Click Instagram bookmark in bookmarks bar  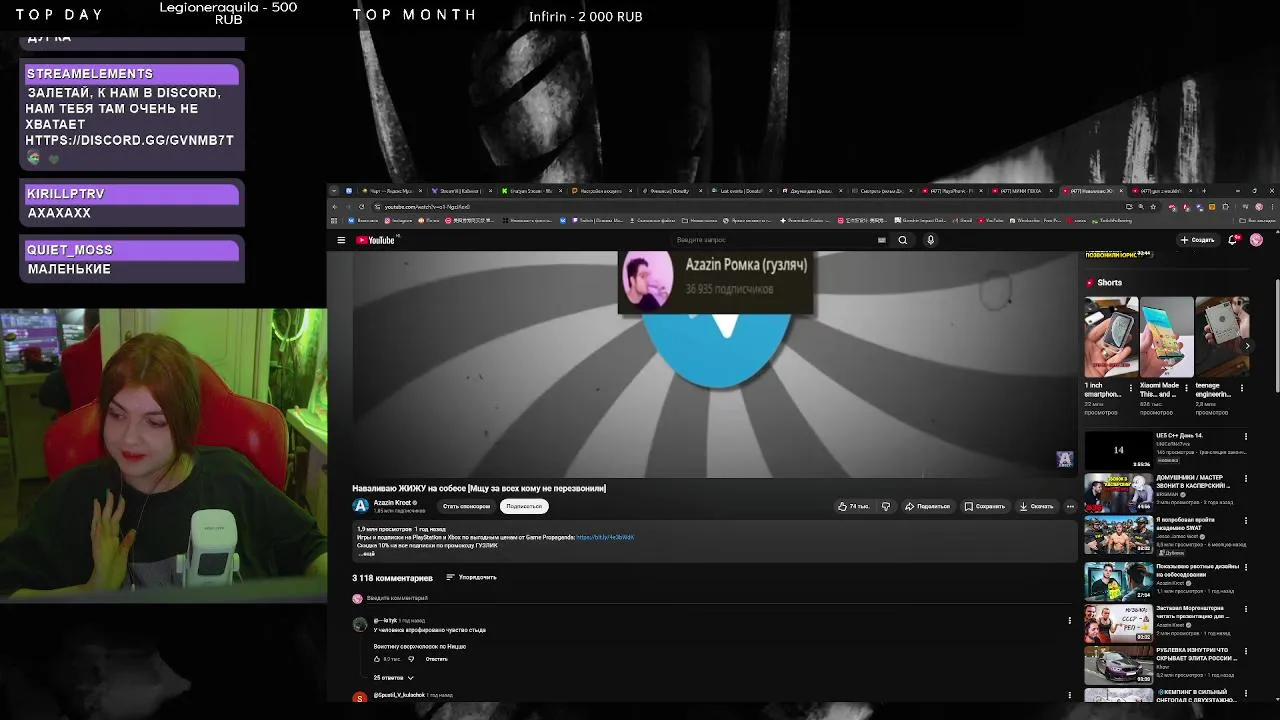coord(399,220)
